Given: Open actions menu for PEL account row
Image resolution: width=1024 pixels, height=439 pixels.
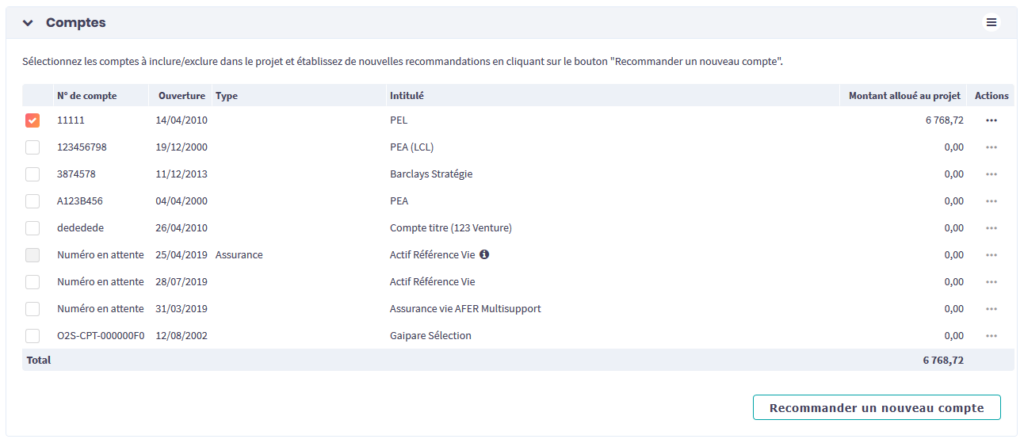Looking at the screenshot, I should pos(991,120).
